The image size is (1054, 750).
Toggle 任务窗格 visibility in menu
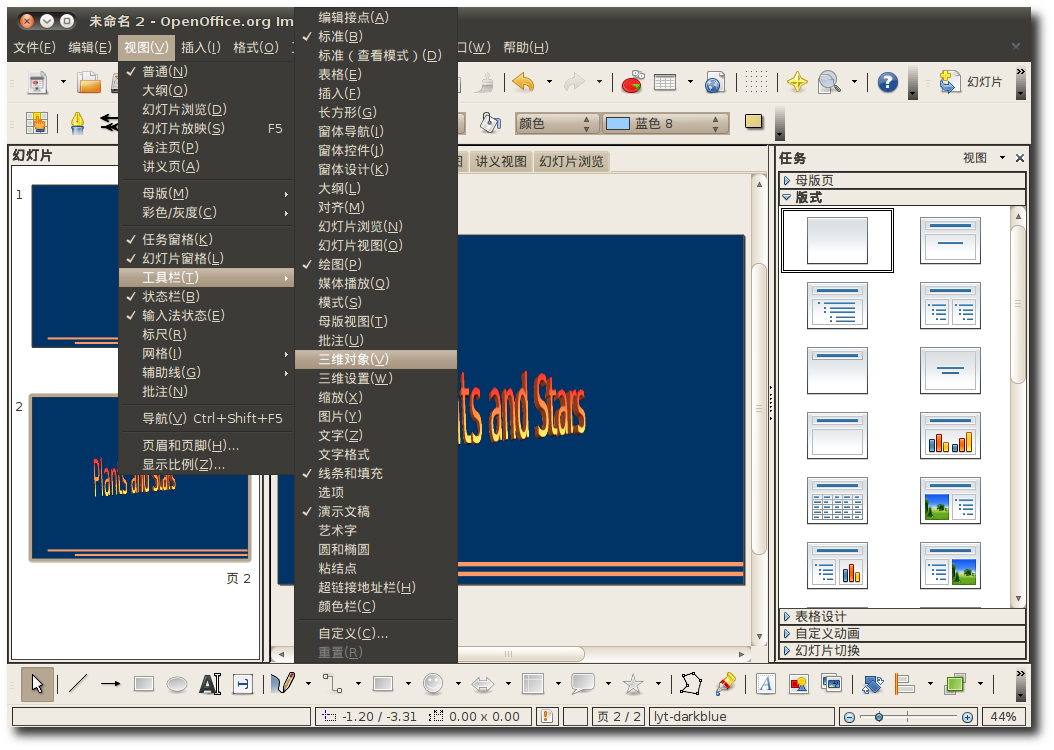176,239
